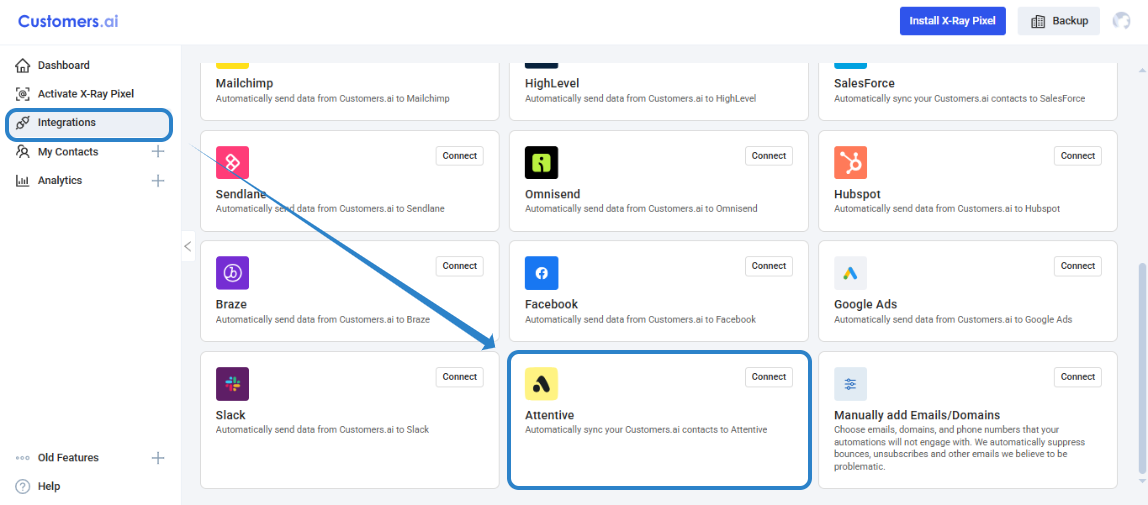
Task: Connect the Braze integration
Action: point(460,266)
